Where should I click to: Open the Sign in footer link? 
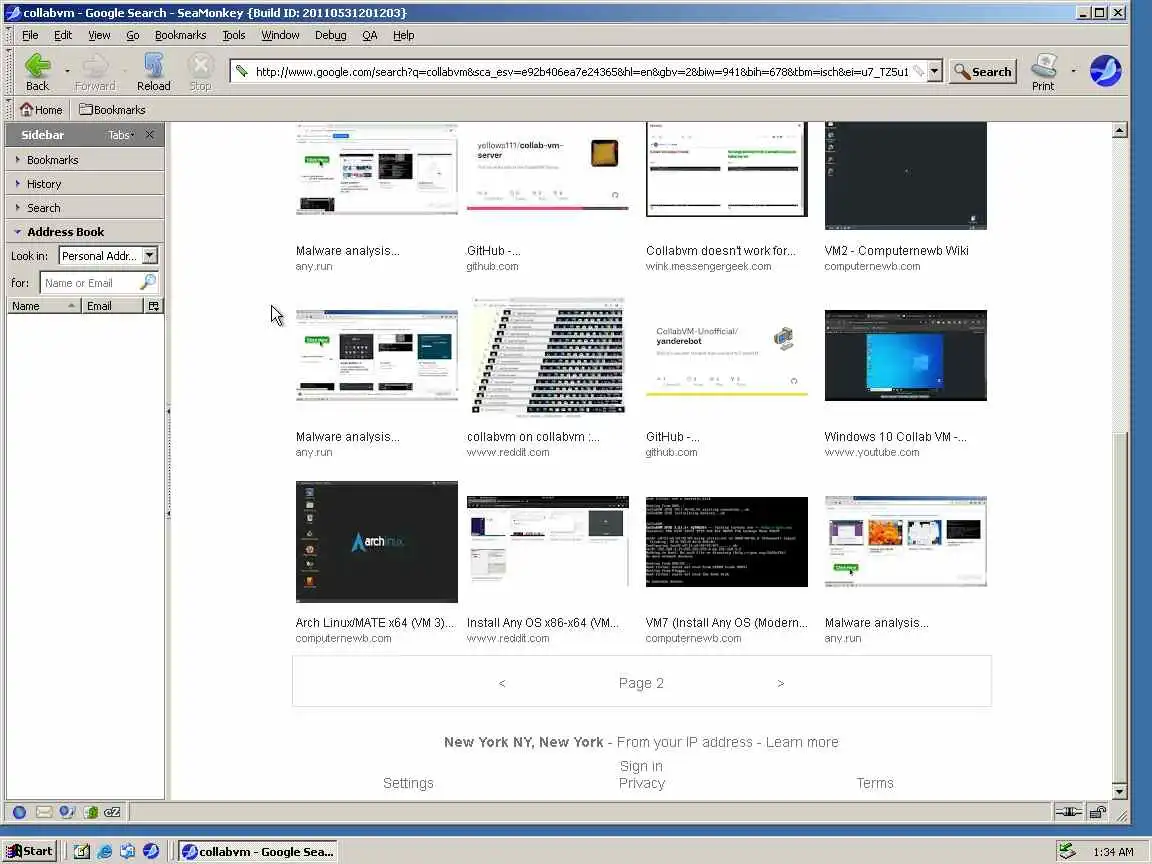coord(641,766)
